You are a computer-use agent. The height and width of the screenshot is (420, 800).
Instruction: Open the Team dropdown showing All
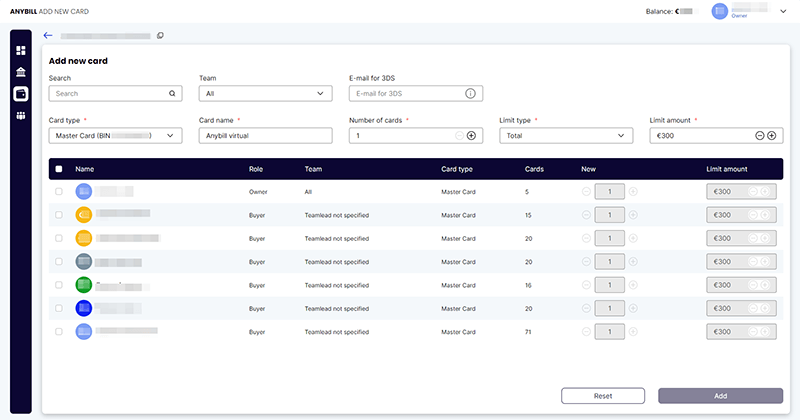point(265,93)
